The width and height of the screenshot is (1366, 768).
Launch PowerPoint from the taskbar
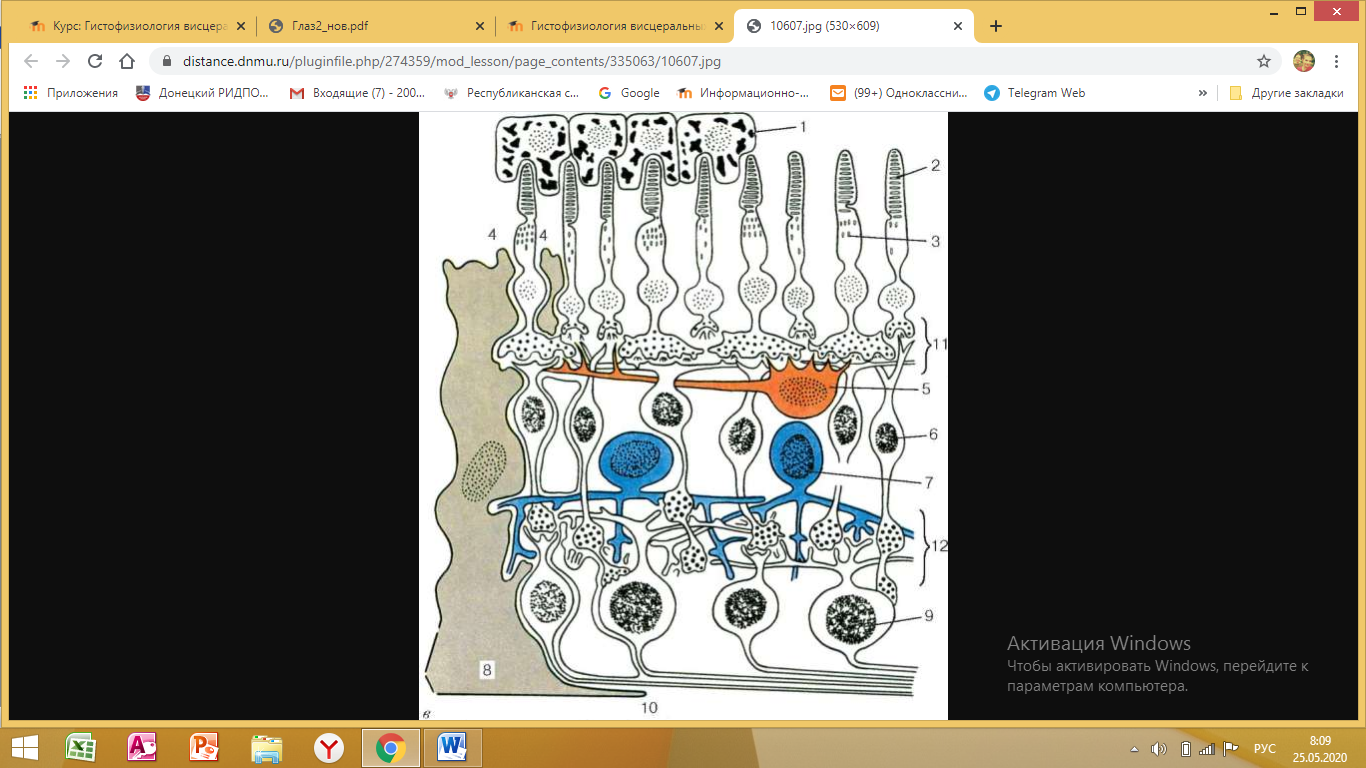click(204, 747)
